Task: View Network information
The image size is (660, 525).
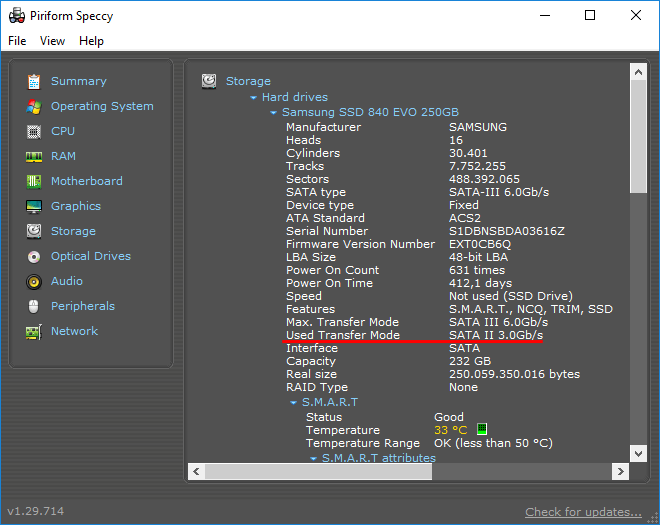Action: pos(75,331)
